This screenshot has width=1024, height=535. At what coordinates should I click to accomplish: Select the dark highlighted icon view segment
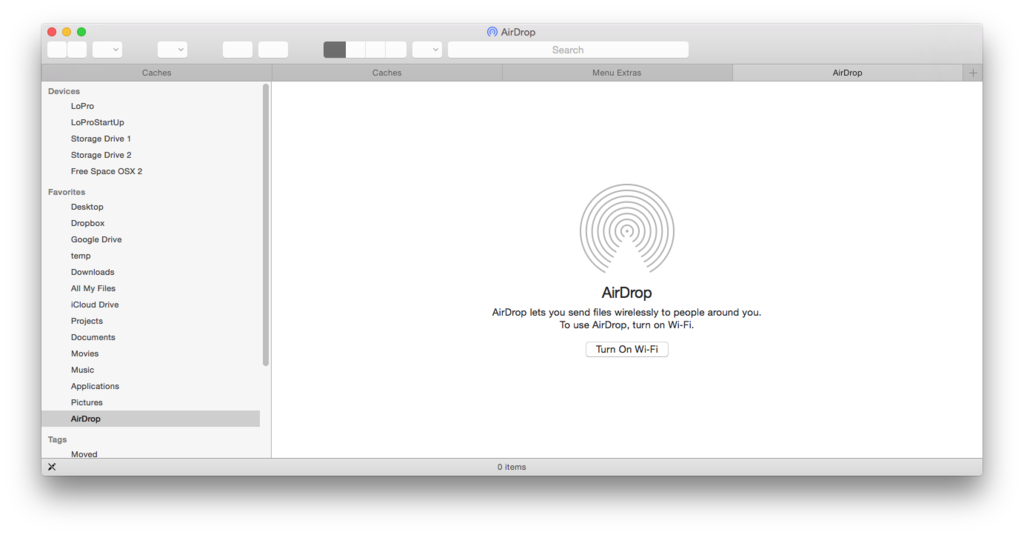pyautogui.click(x=334, y=50)
